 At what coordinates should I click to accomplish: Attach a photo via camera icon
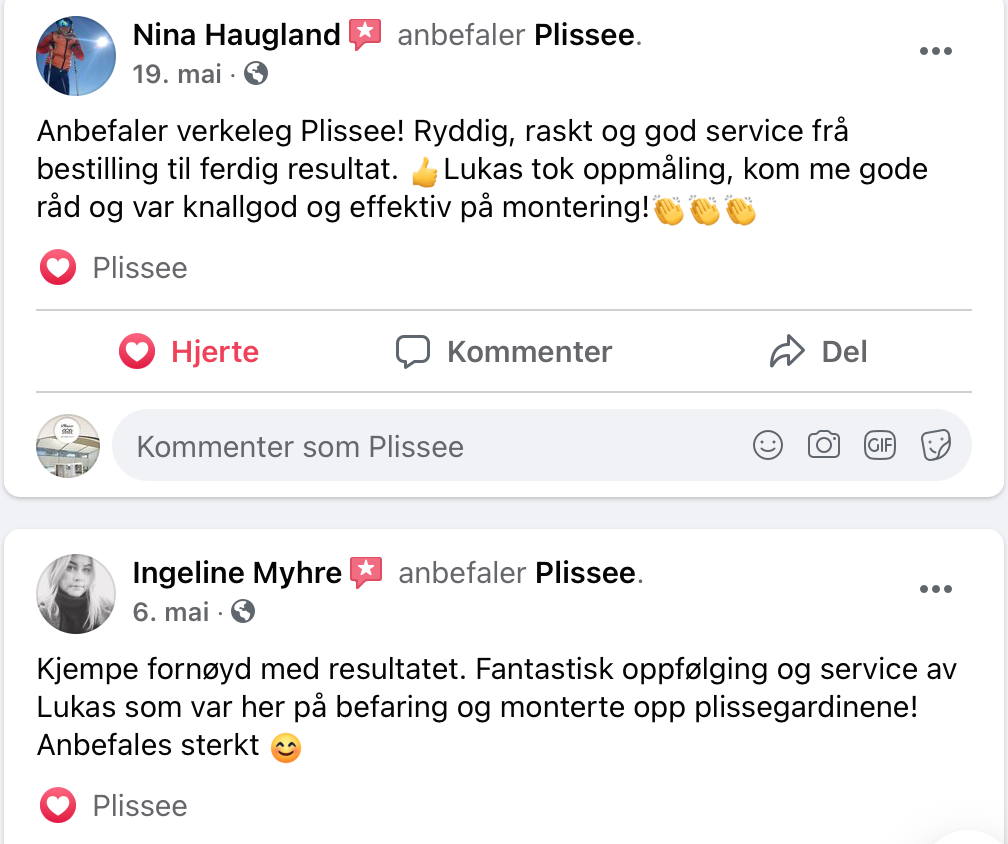(x=824, y=446)
